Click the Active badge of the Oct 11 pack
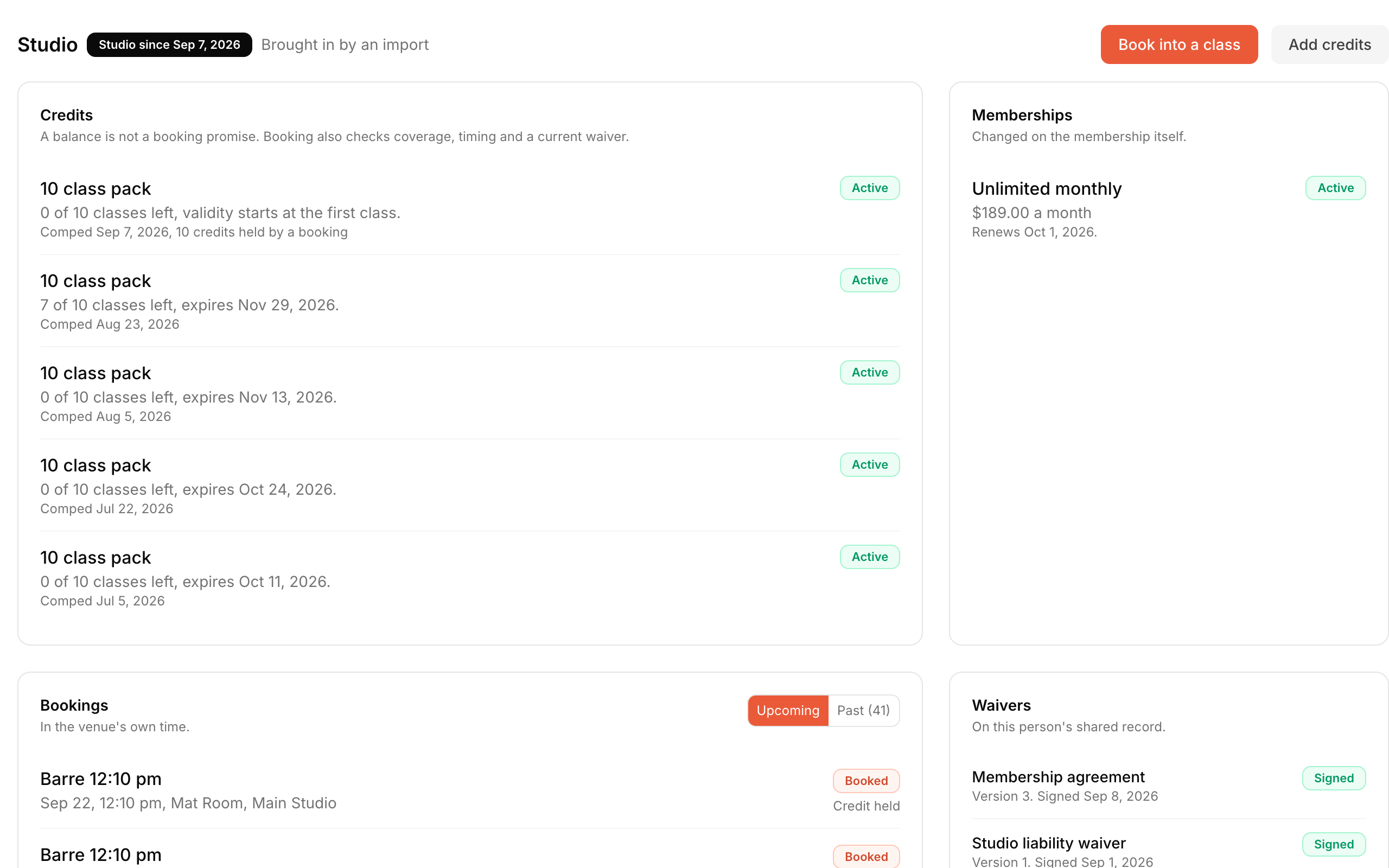 coord(870,557)
